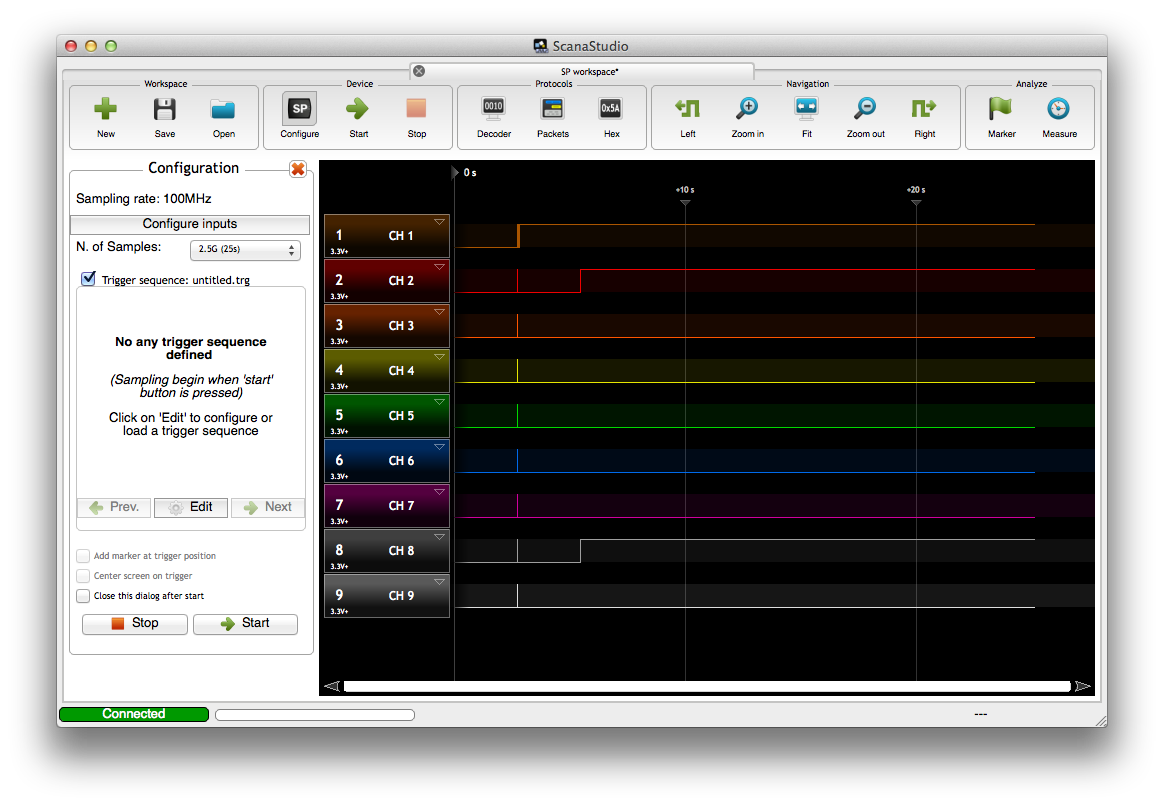Select the CH 1 channel label

(401, 236)
